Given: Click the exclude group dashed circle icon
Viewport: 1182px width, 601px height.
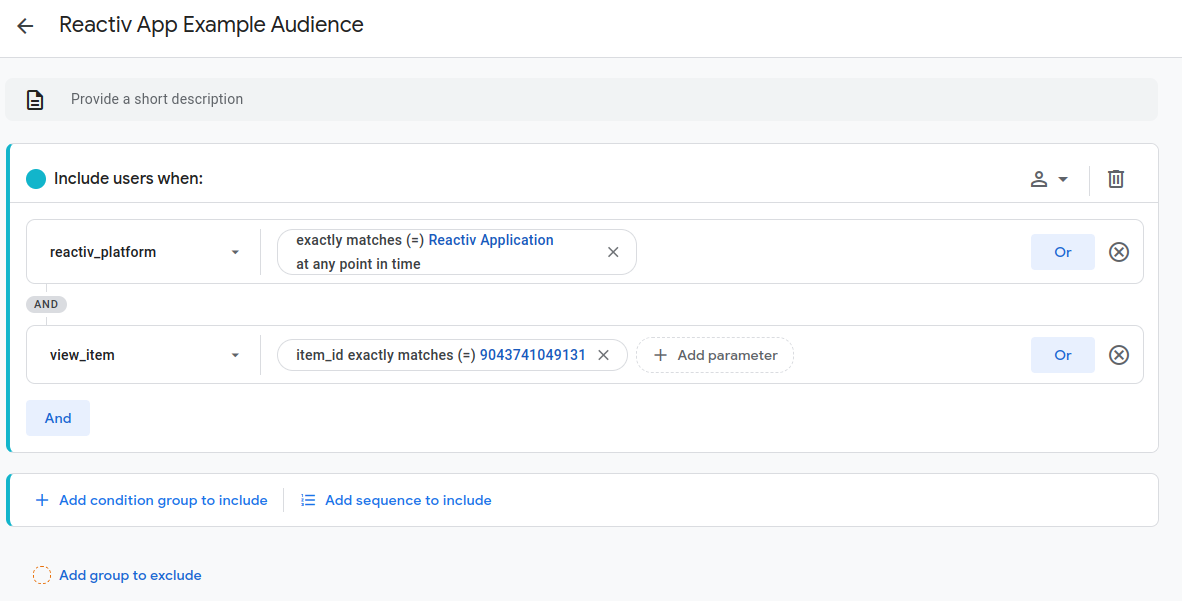Looking at the screenshot, I should point(42,575).
